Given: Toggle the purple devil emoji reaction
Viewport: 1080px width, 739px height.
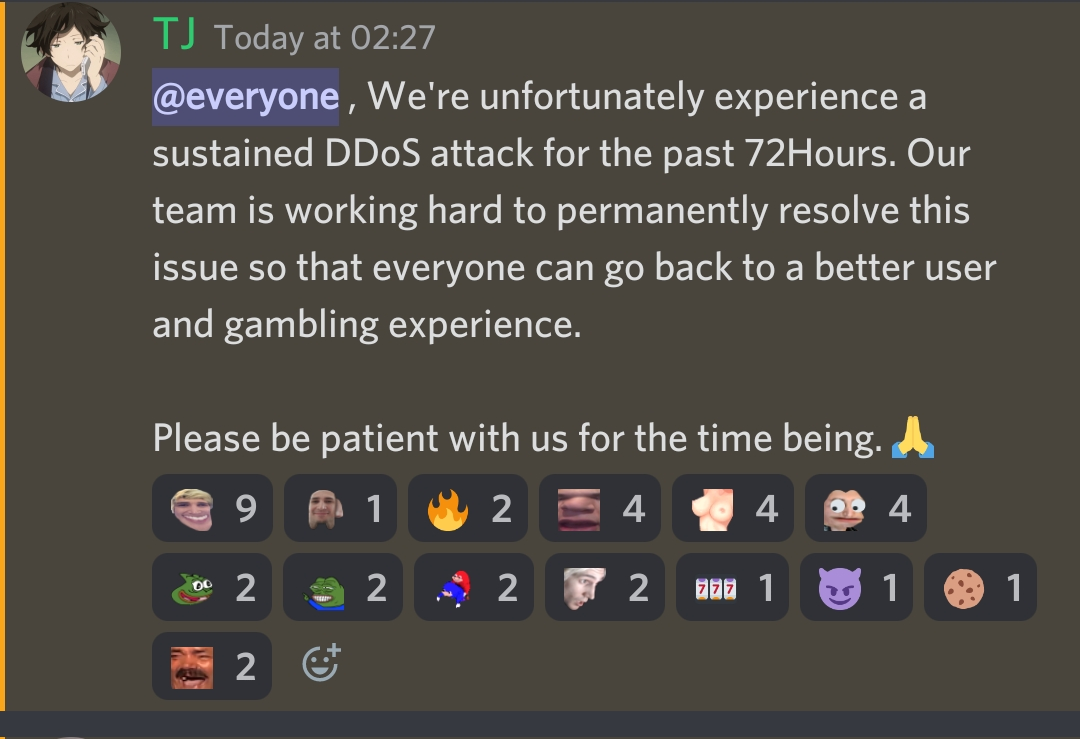Looking at the screenshot, I should pos(856,587).
